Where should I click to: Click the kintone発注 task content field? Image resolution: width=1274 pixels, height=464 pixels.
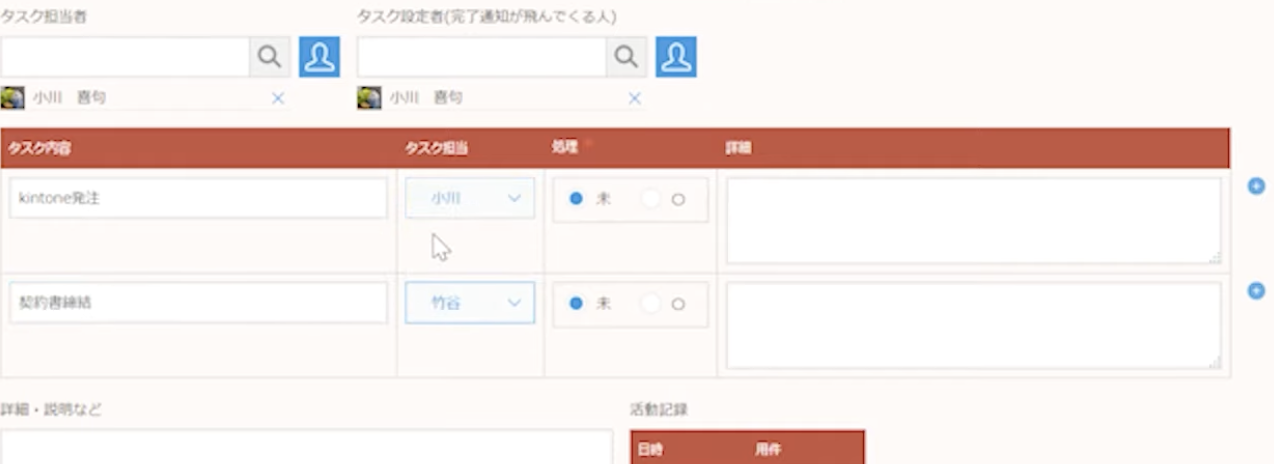point(198,198)
